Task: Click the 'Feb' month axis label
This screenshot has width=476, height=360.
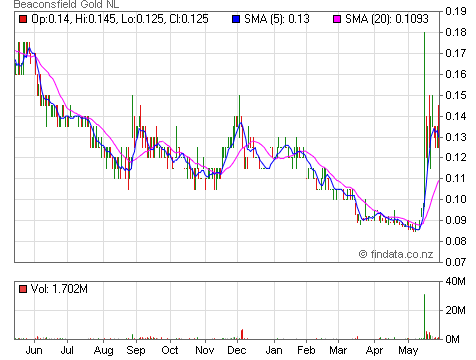Action: (306, 350)
